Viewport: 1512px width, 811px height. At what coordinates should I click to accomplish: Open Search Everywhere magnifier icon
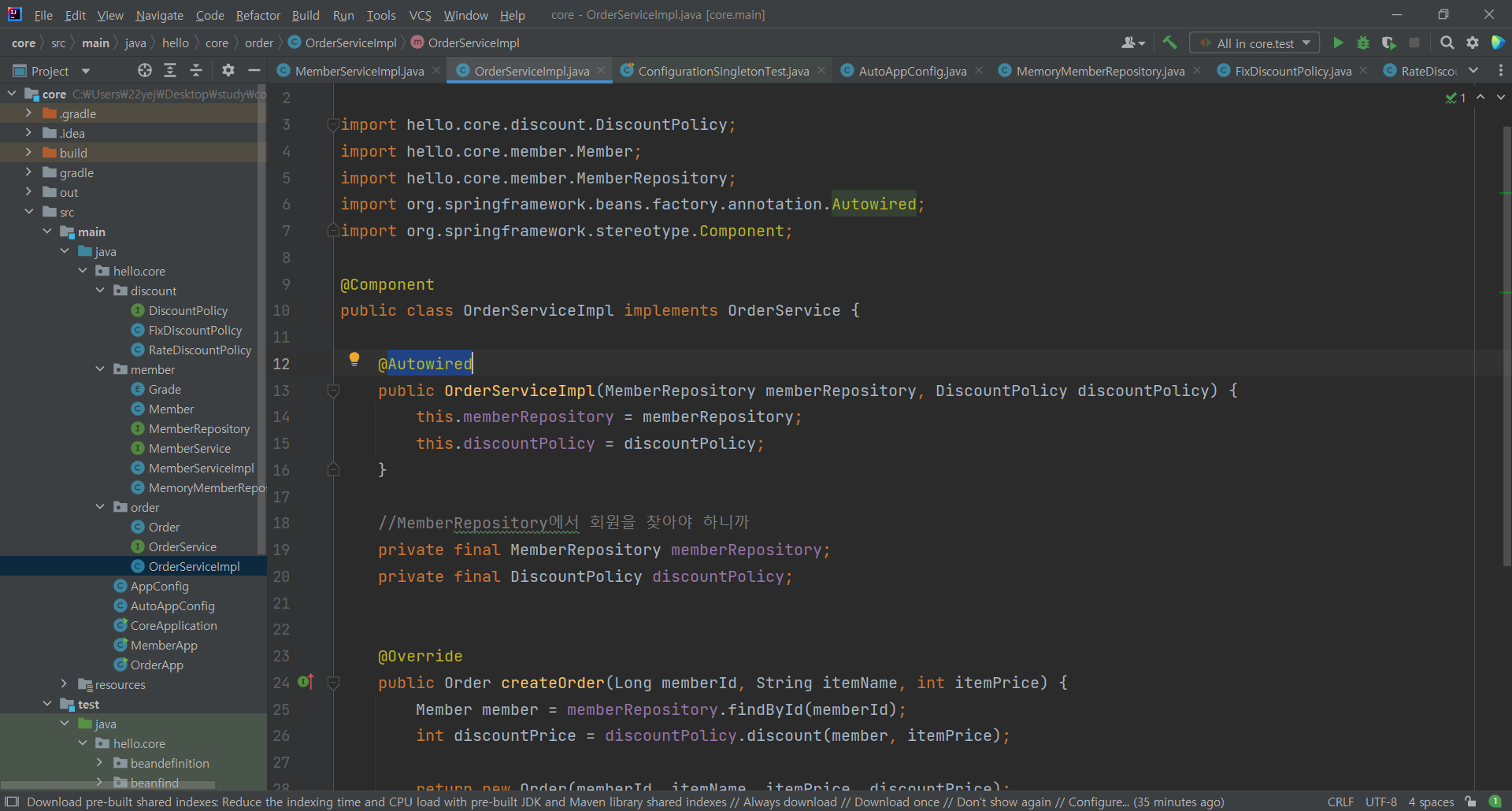click(1447, 43)
